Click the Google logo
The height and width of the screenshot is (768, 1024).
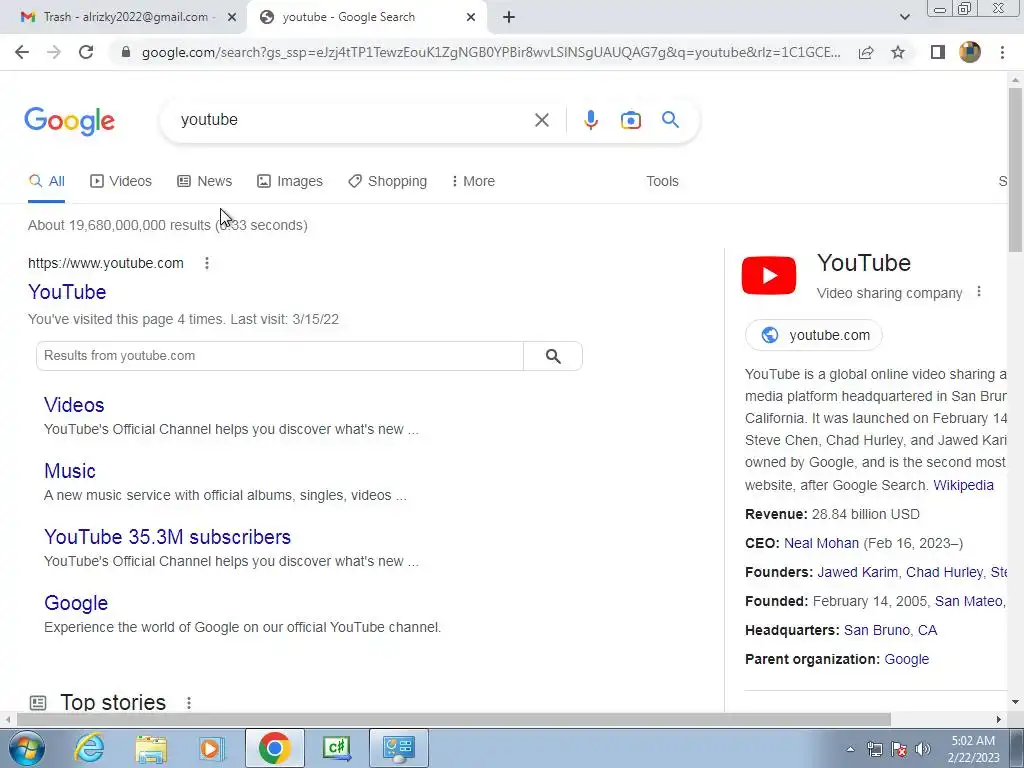pos(70,121)
